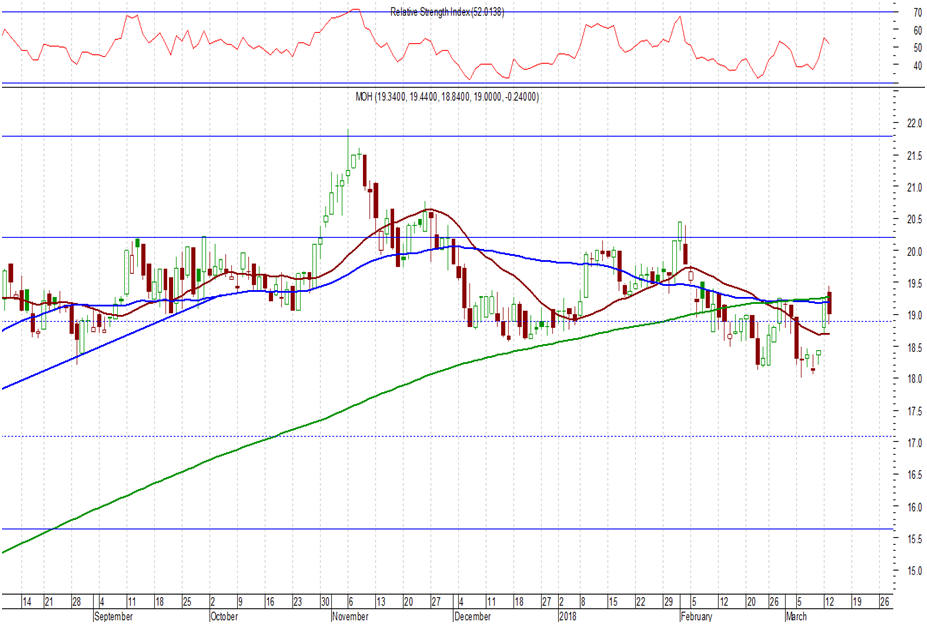
Task: Click date-axis label 13
Action: click(x=381, y=602)
